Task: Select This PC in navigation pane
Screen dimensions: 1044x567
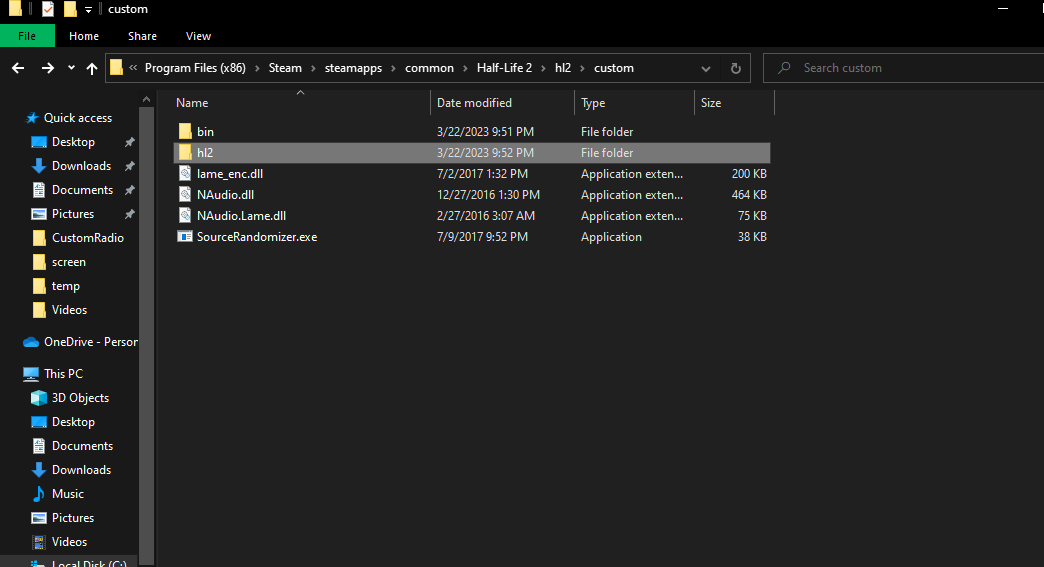Action: [63, 373]
